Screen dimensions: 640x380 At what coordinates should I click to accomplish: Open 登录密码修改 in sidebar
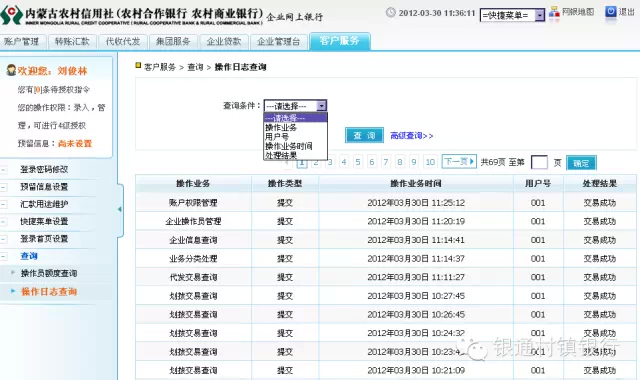pyautogui.click(x=44, y=169)
